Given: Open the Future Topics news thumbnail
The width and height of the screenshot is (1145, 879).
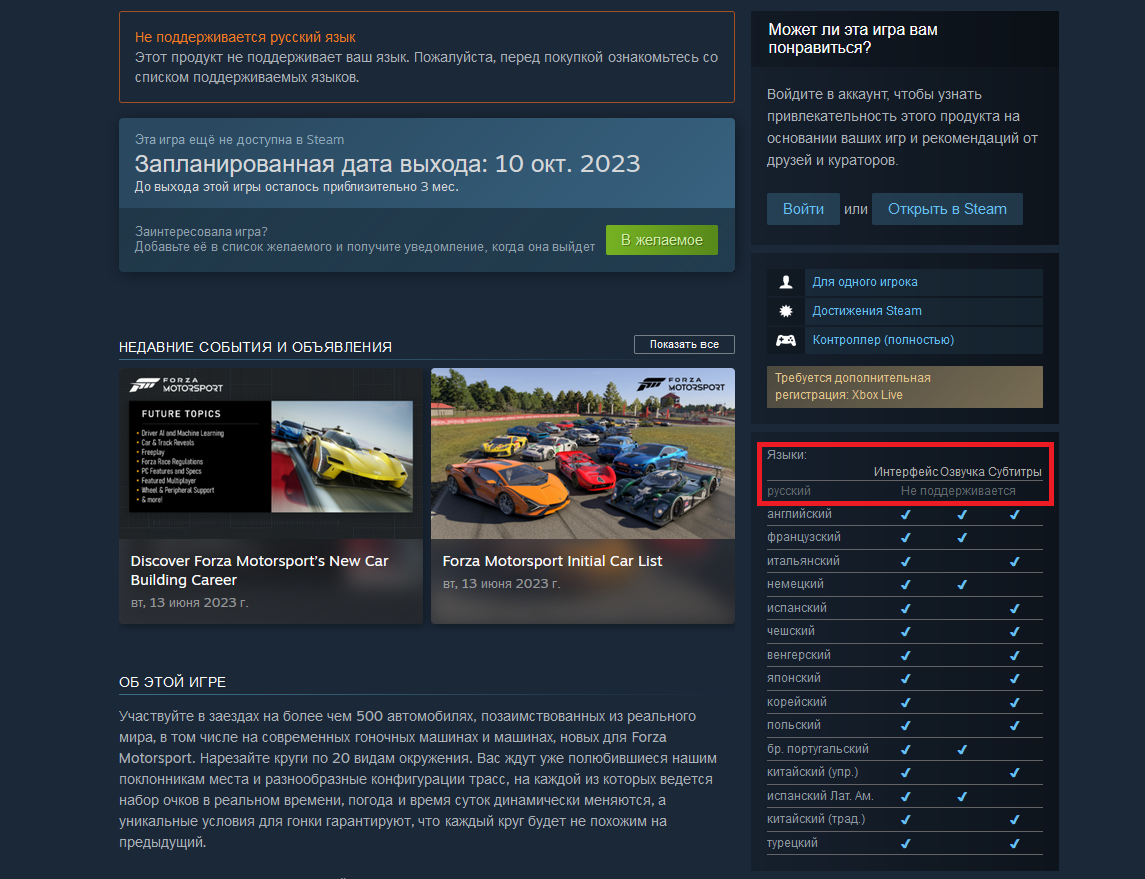Looking at the screenshot, I should 271,453.
